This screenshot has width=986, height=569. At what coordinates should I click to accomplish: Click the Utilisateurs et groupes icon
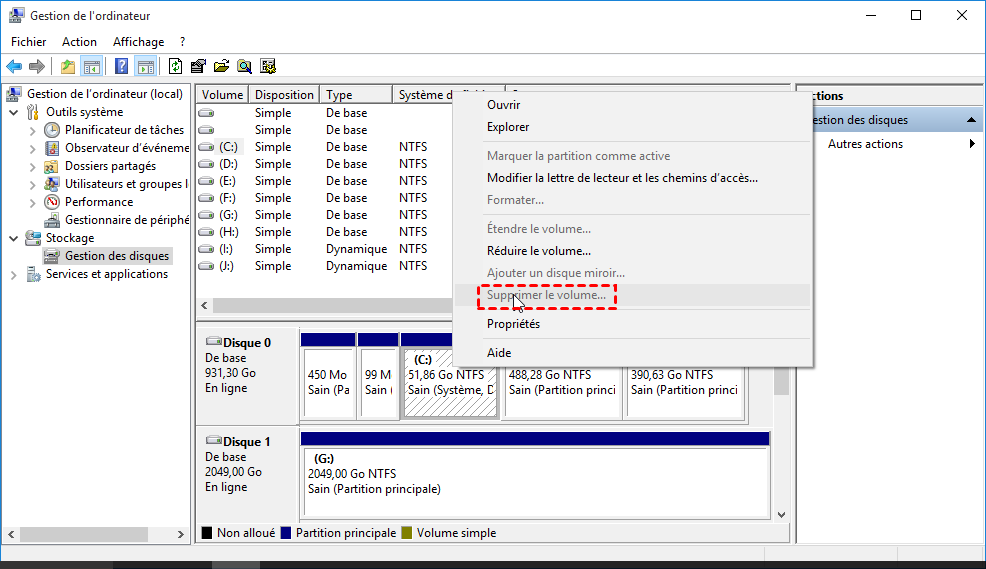(52, 184)
